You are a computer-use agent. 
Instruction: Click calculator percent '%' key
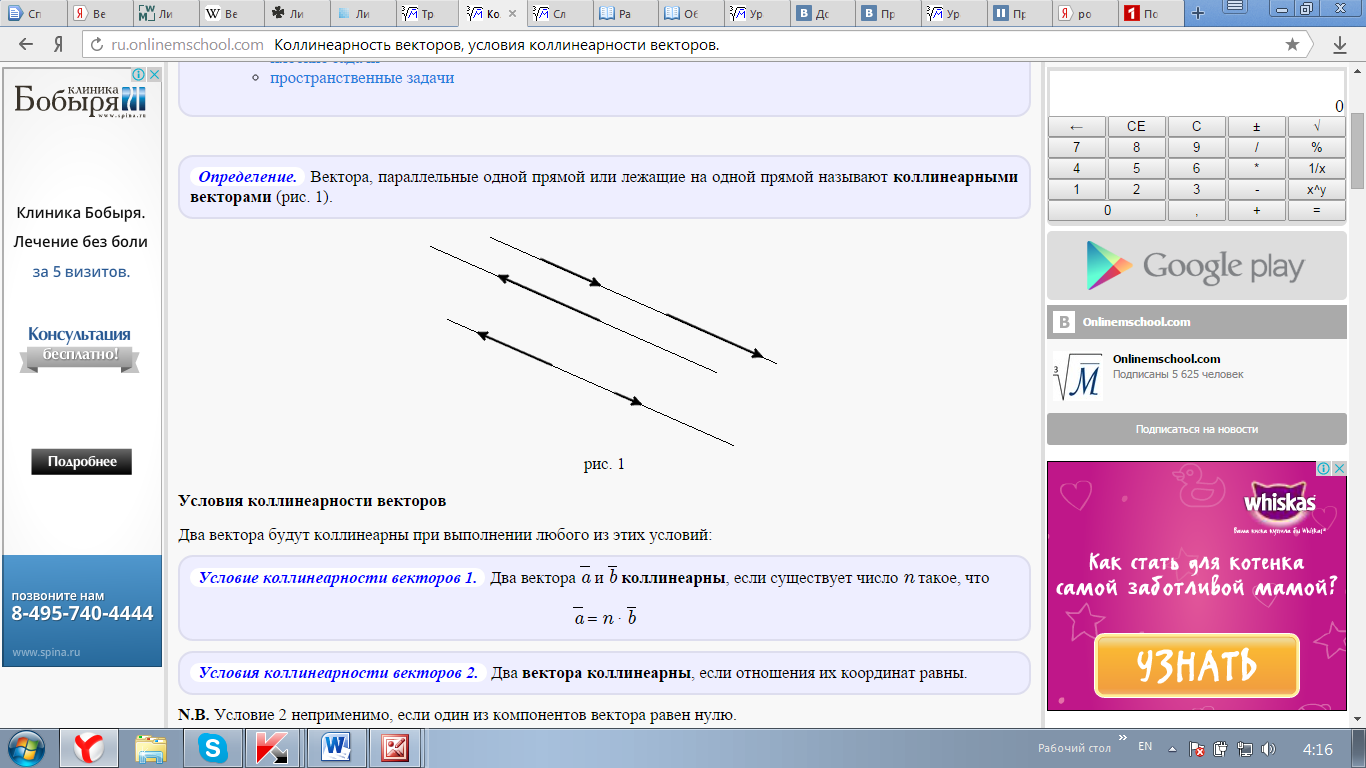coord(1316,148)
